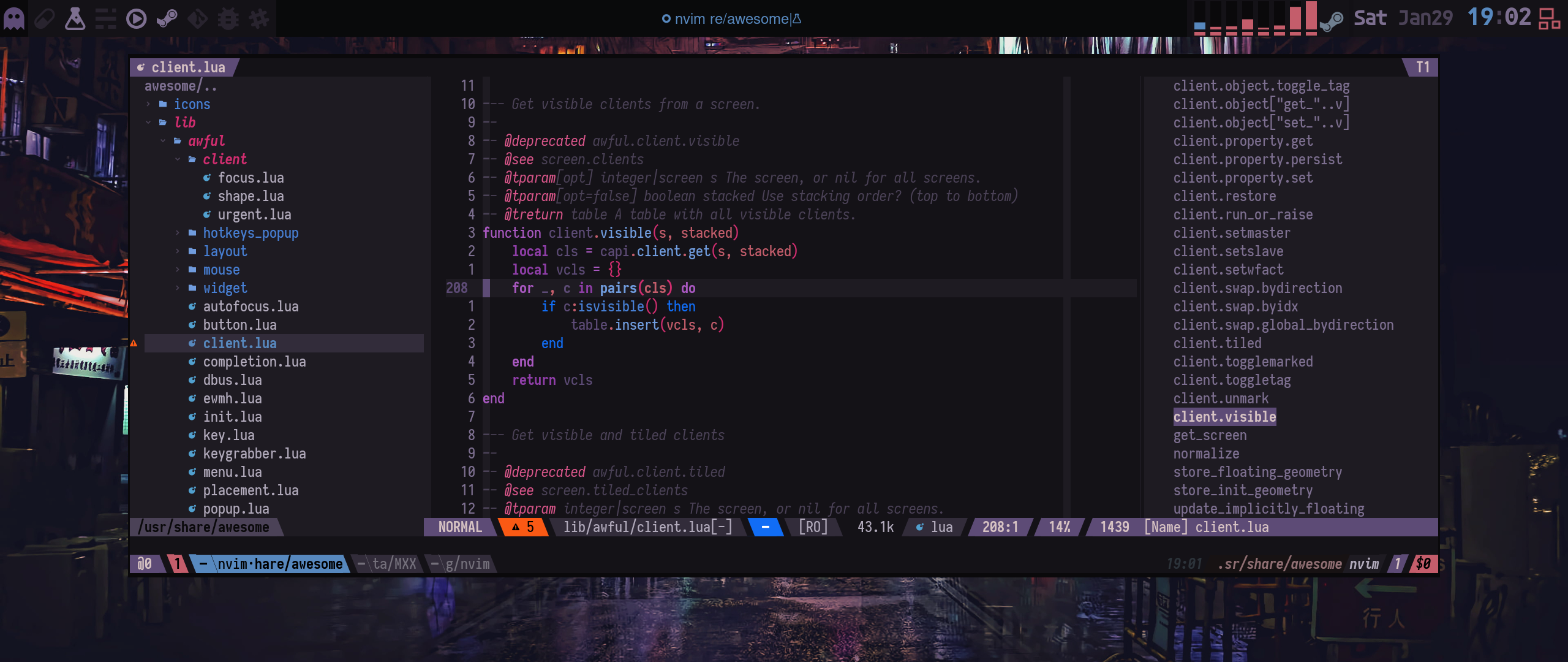The height and width of the screenshot is (662, 1568).
Task: Switch to the git workspace tag
Action: [197, 18]
